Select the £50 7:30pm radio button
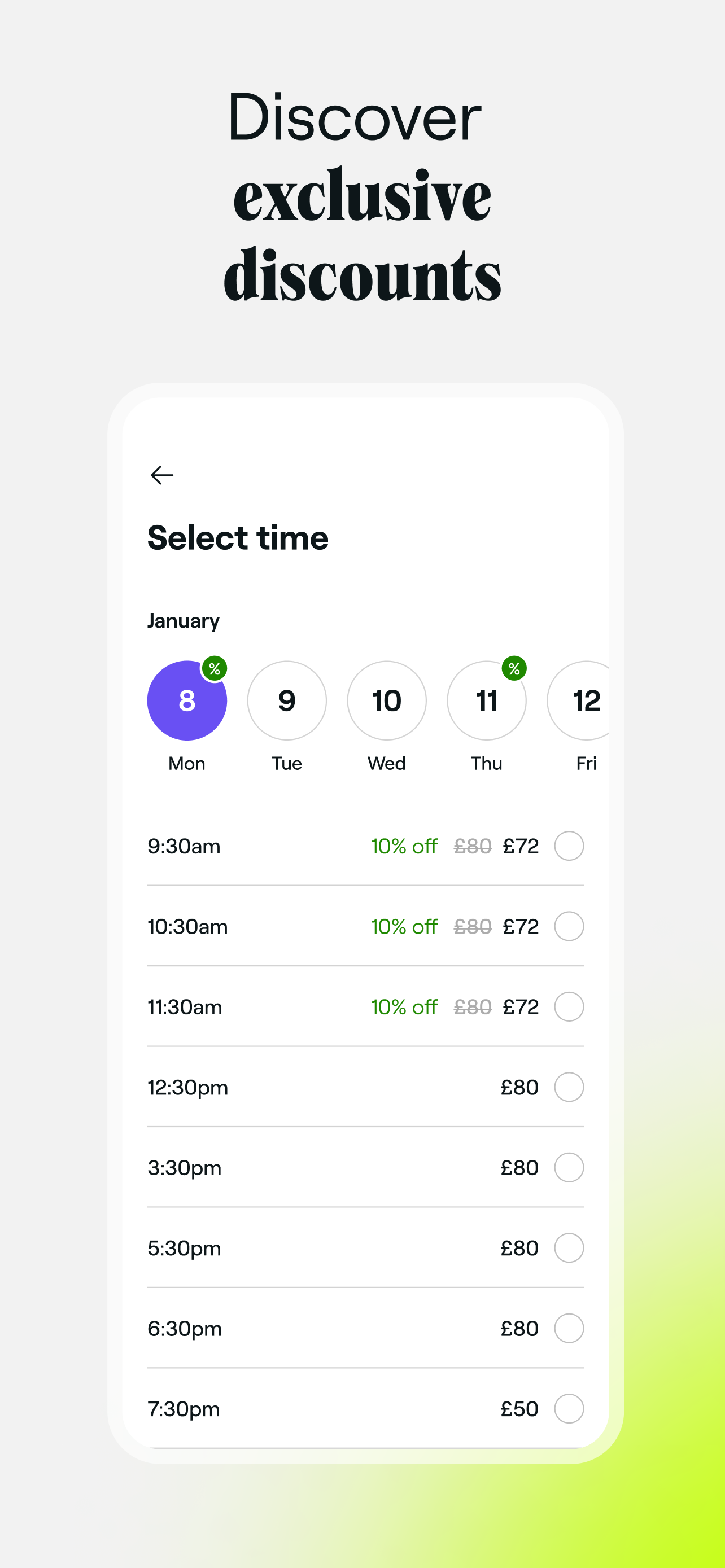 tap(569, 1408)
